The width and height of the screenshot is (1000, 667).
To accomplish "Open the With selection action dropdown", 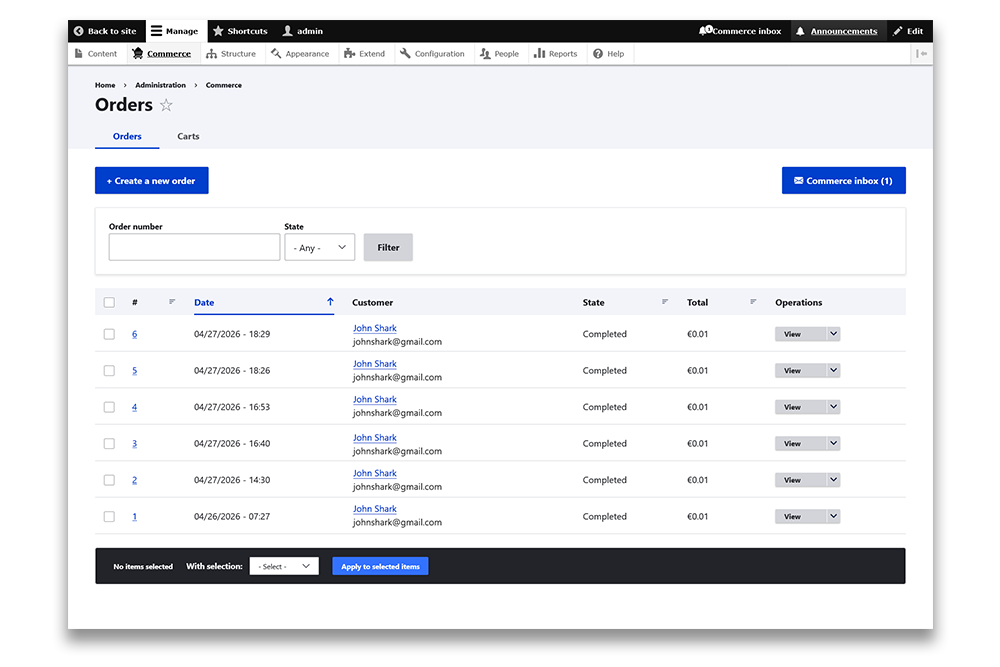I will coord(284,566).
